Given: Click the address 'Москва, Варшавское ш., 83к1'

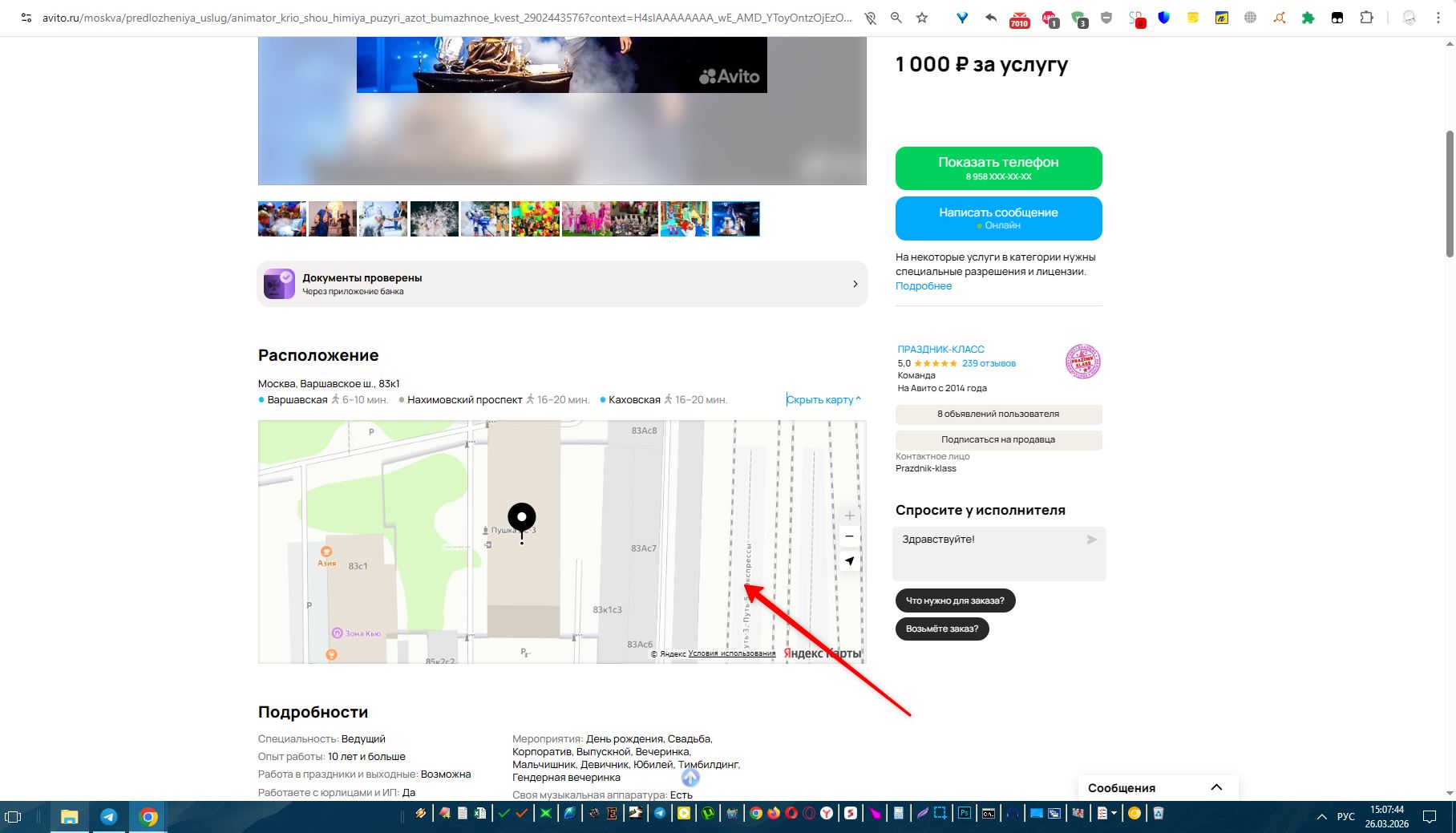Looking at the screenshot, I should pyautogui.click(x=329, y=384).
